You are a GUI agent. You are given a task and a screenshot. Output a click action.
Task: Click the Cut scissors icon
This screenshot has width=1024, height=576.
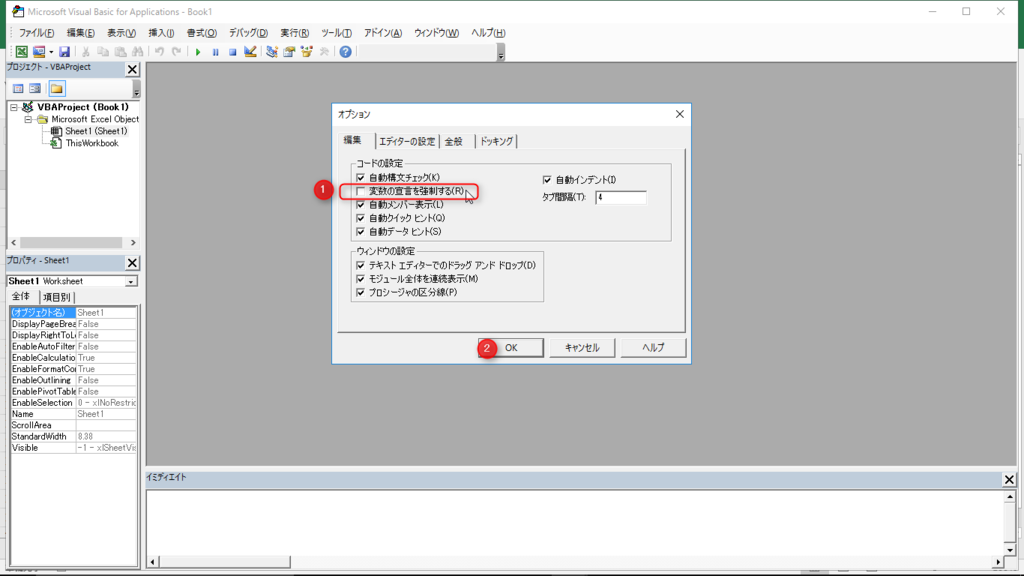point(86,52)
